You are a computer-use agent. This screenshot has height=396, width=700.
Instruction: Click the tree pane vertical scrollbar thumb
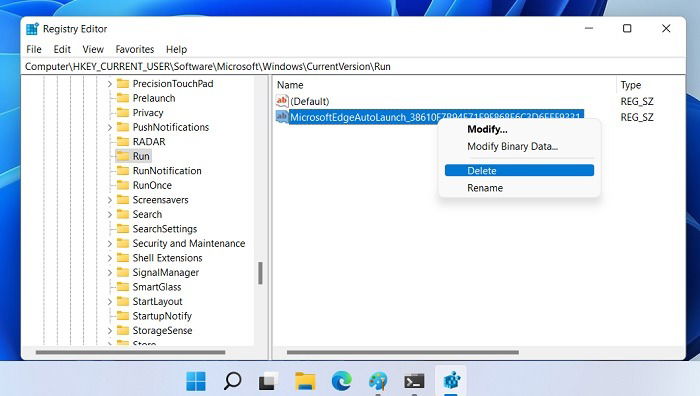[260, 273]
